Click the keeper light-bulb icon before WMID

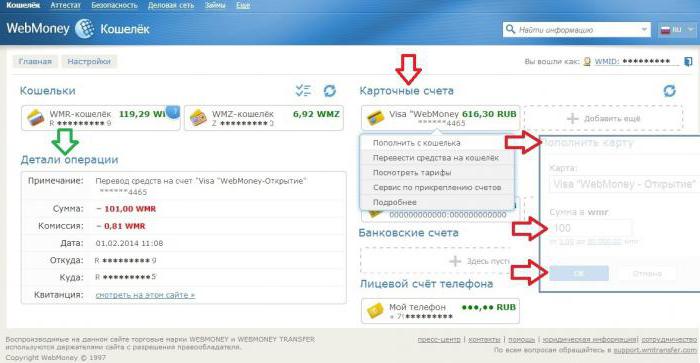[587, 62]
